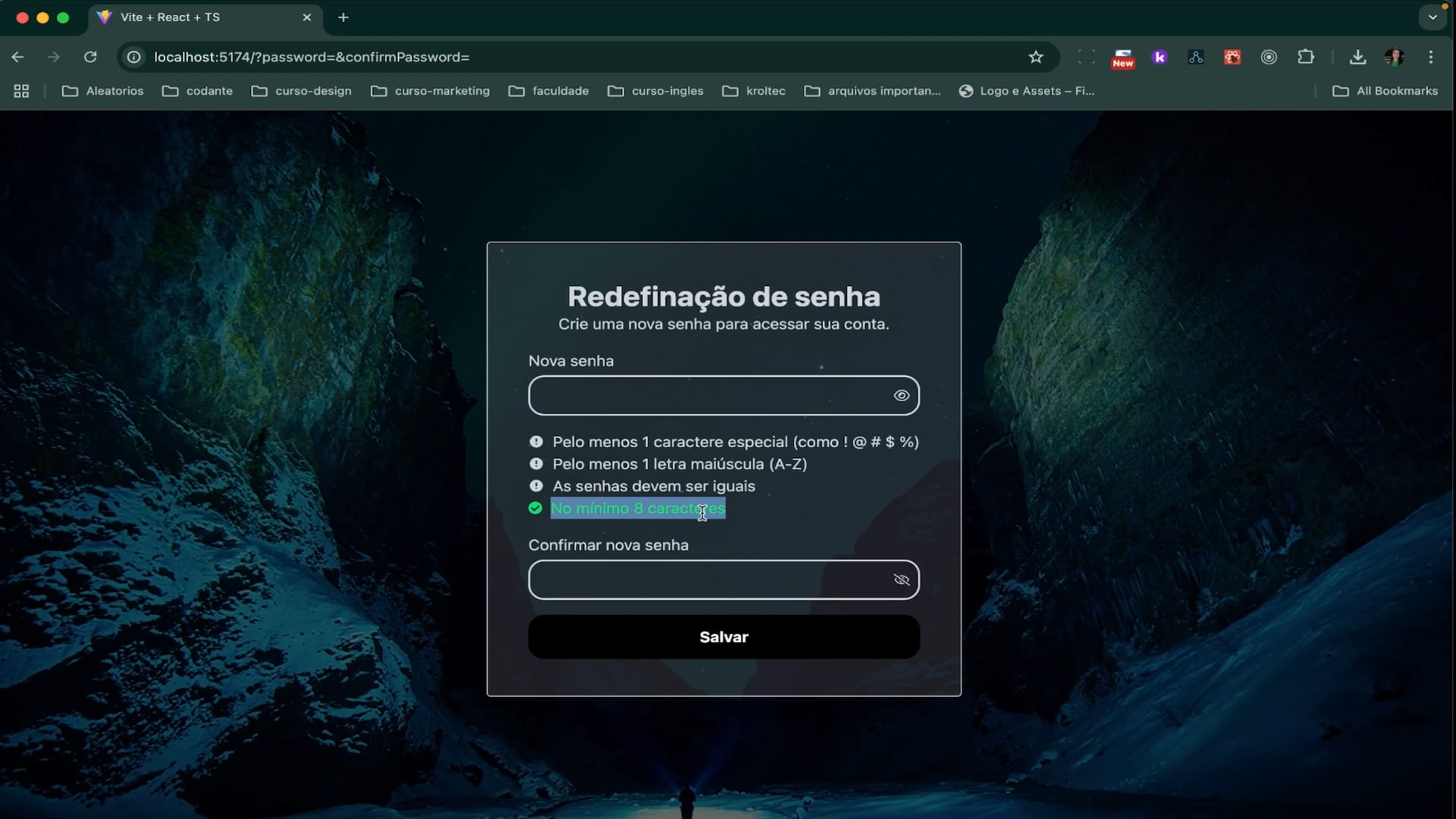Open a new browser tab
The image size is (1456, 819).
coord(344,17)
